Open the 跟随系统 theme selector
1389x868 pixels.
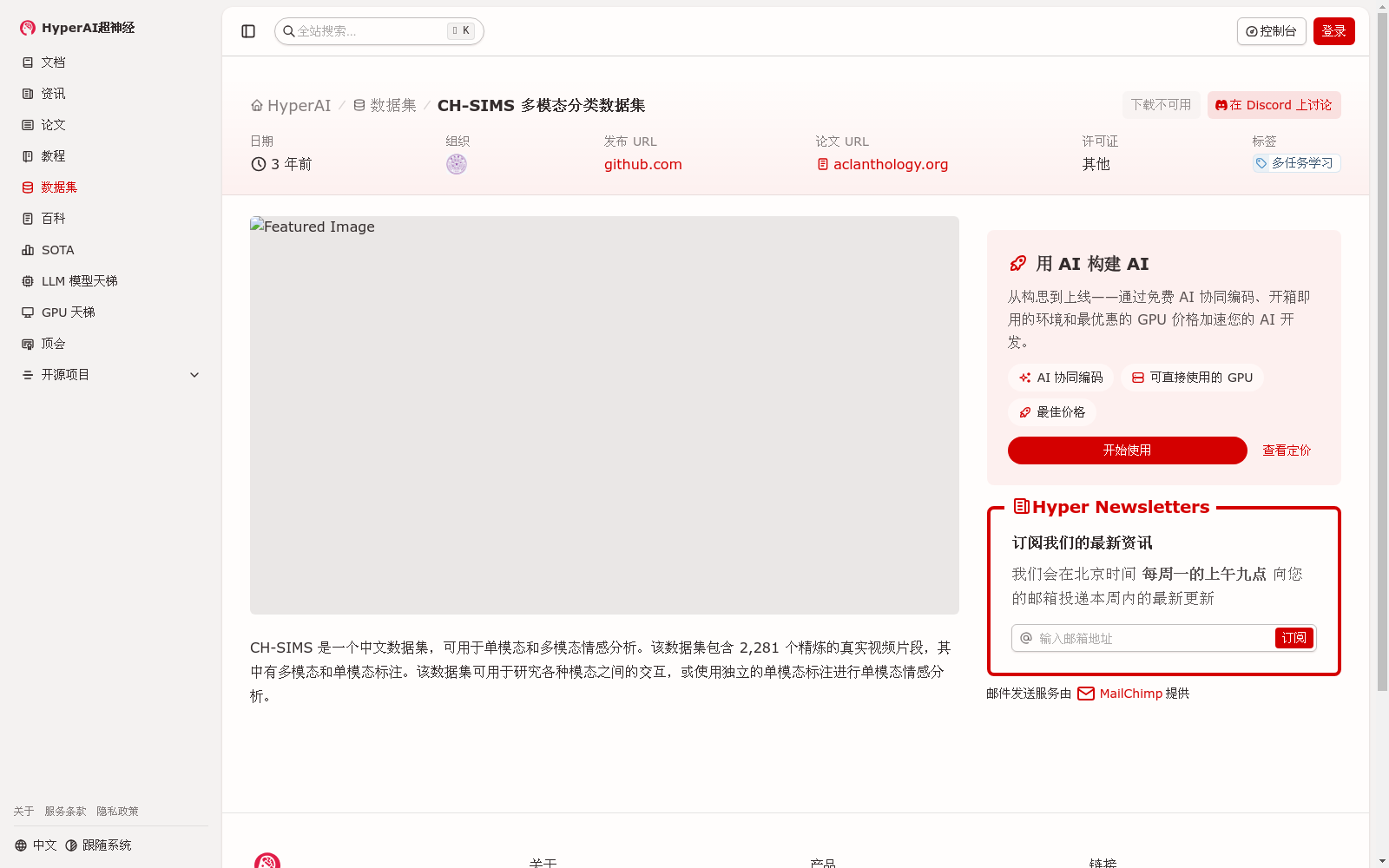click(x=99, y=845)
